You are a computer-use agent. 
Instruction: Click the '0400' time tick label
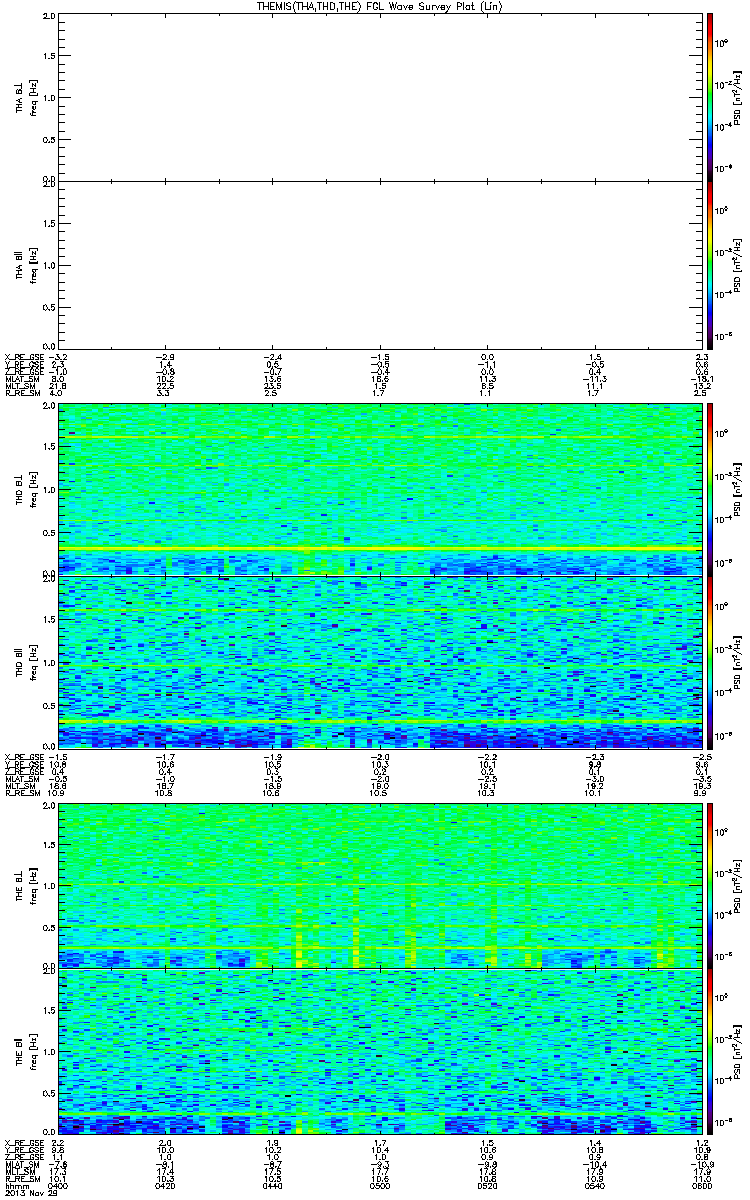(59, 1185)
